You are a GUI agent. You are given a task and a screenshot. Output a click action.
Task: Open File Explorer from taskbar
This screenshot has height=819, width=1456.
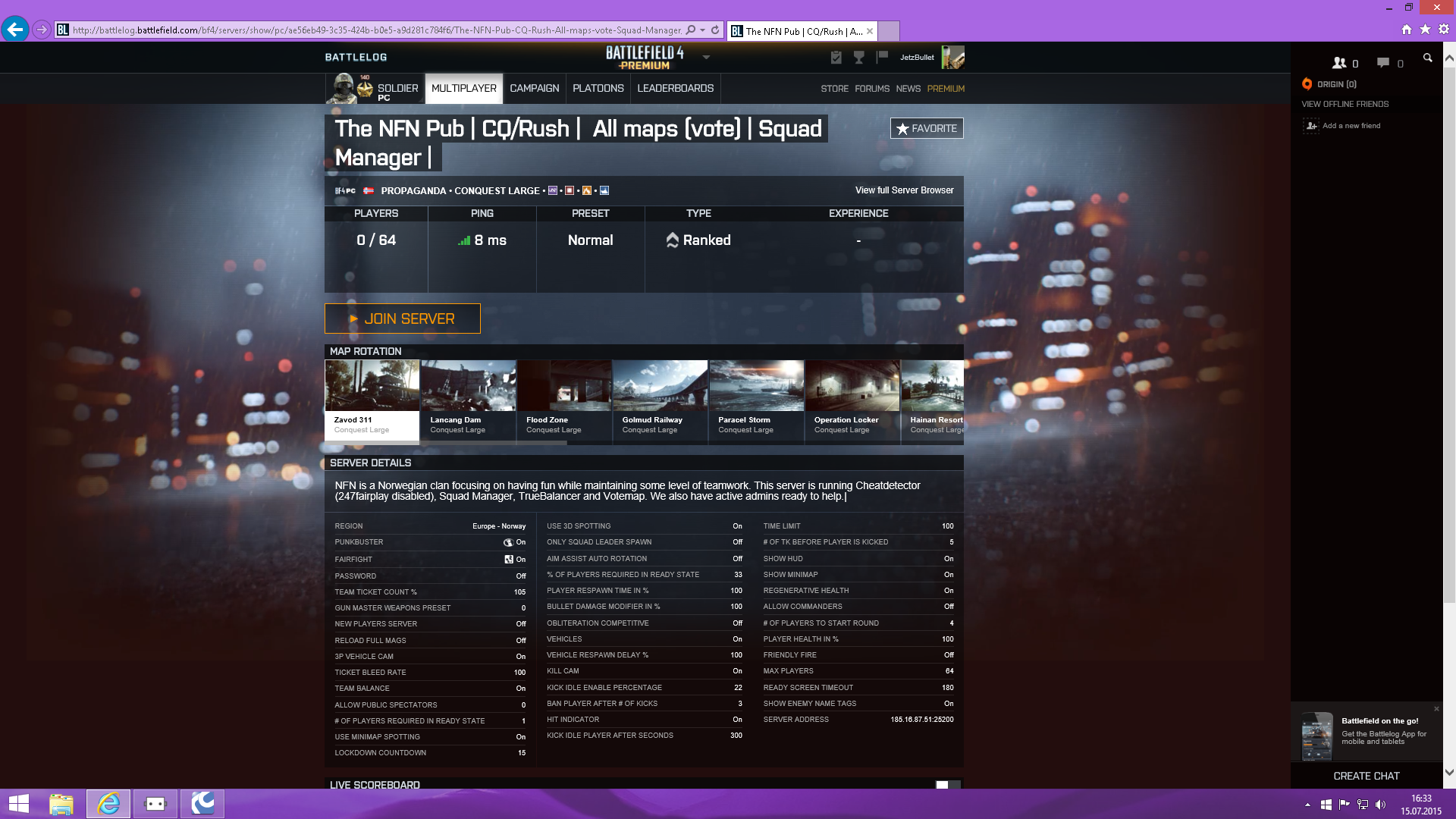pyautogui.click(x=61, y=804)
